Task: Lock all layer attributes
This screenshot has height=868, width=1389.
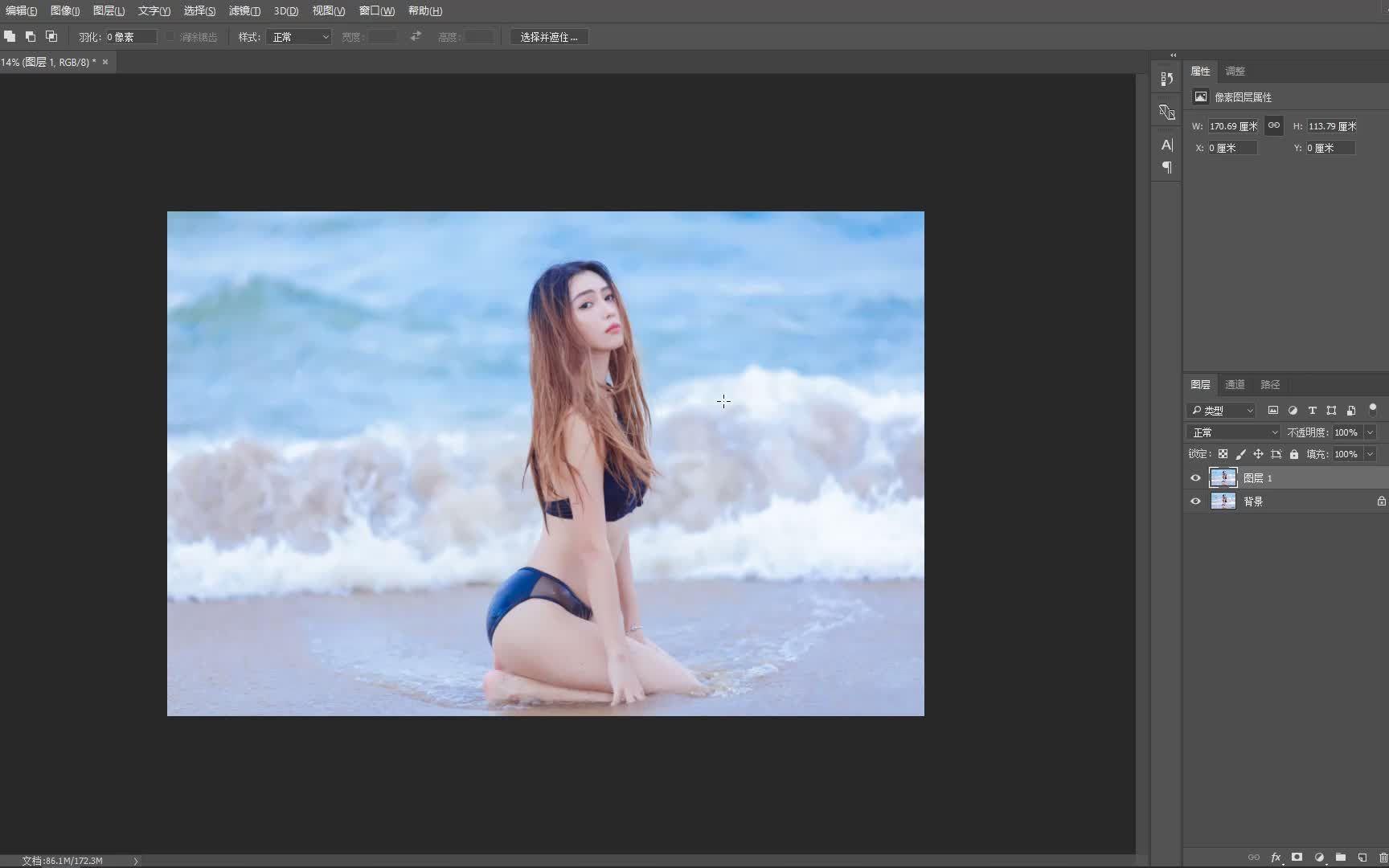Action: 1294,454
